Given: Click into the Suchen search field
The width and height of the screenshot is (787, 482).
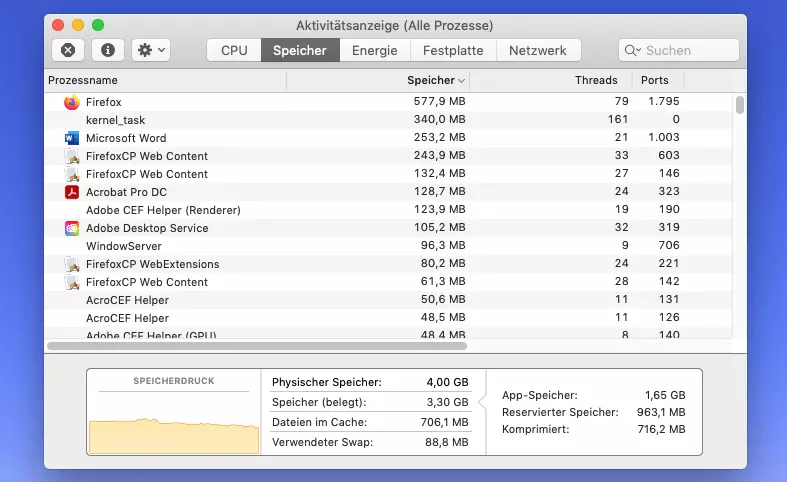Looking at the screenshot, I should [679, 50].
